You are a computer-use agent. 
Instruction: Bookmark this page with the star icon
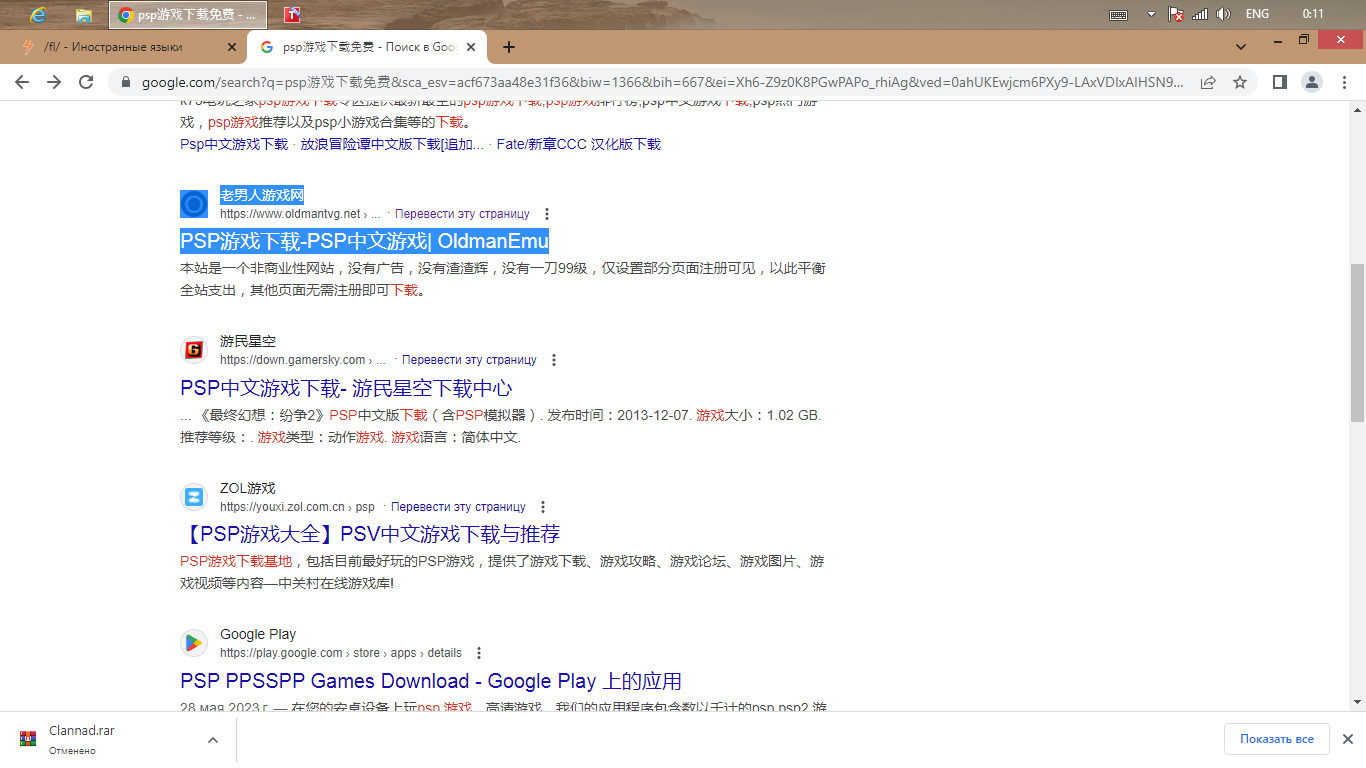(1240, 82)
